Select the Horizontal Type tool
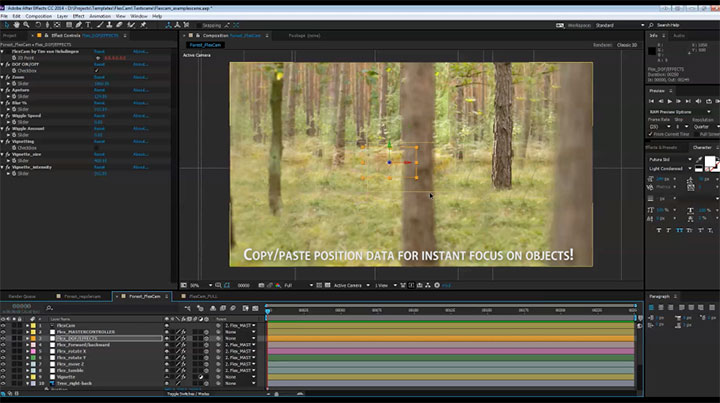The image size is (720, 403). [x=88, y=25]
